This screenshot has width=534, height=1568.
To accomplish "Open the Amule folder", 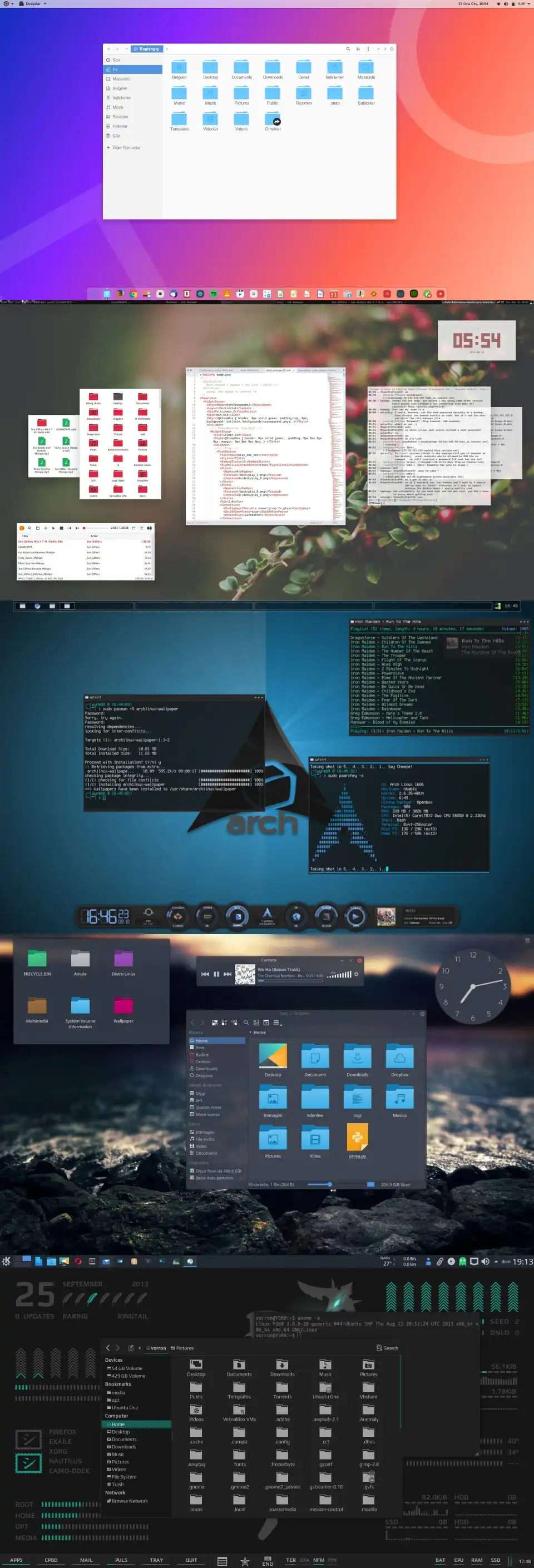I will click(x=80, y=962).
